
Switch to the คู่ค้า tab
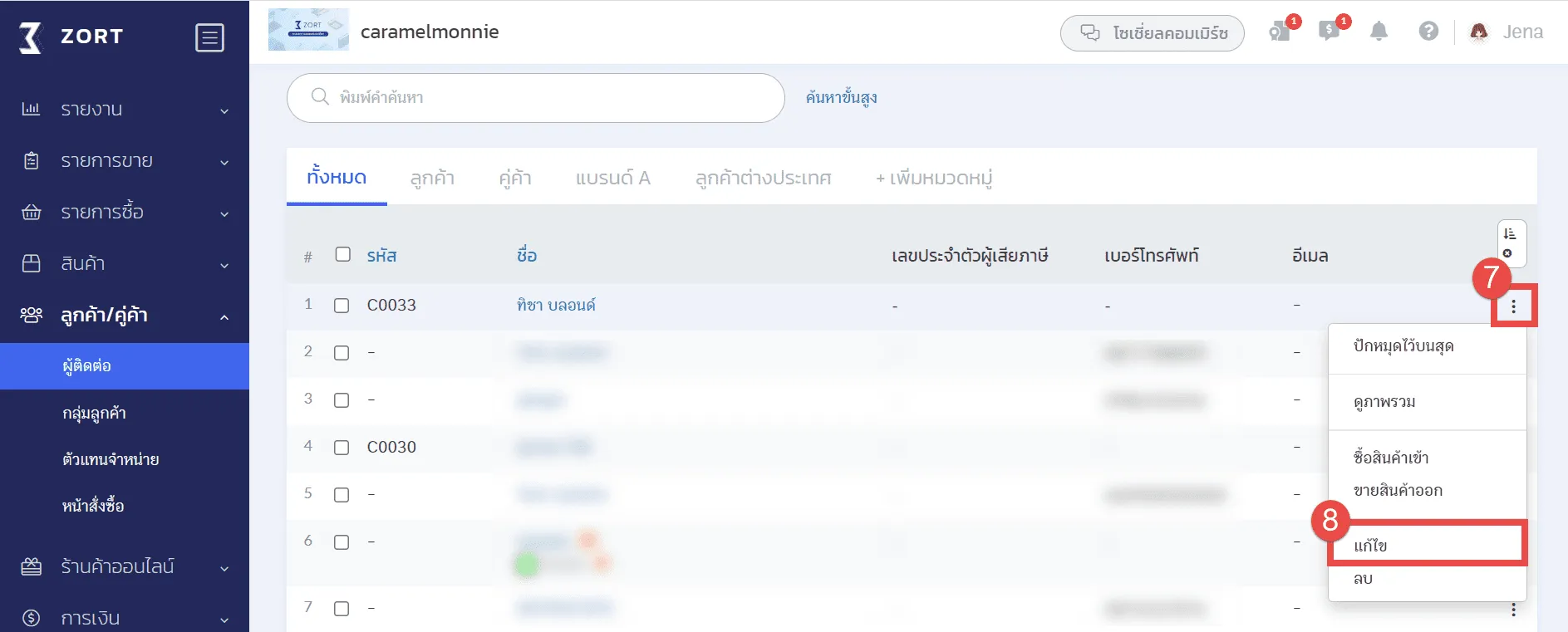514,178
